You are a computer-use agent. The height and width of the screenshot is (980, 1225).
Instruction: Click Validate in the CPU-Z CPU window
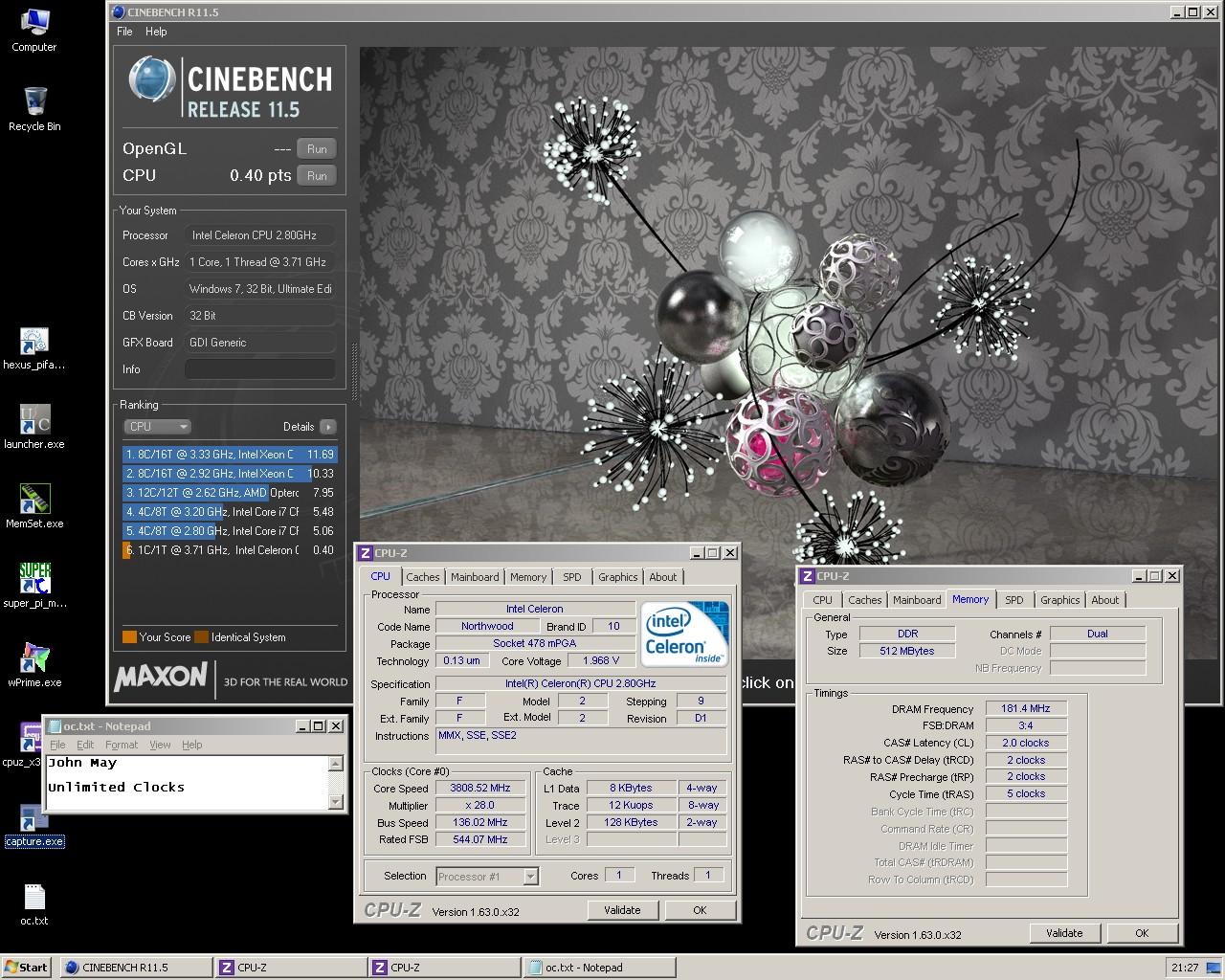pos(622,910)
